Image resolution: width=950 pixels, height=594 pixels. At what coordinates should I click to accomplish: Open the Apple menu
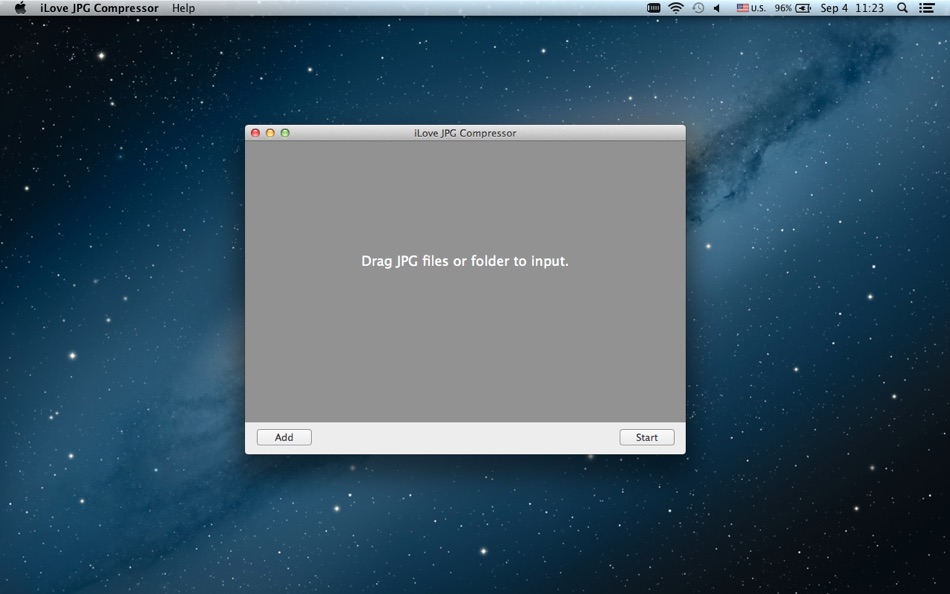pos(20,8)
